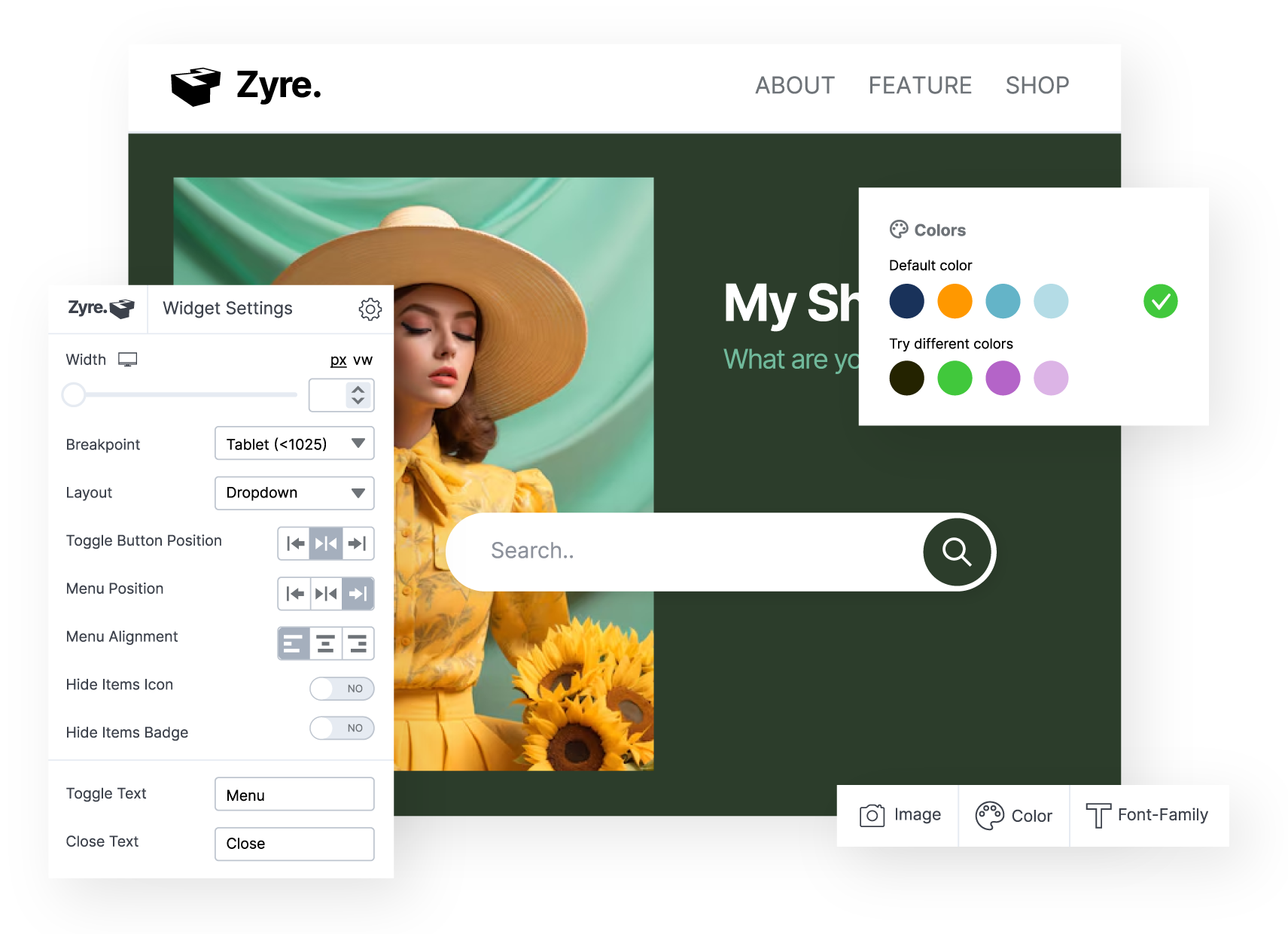Screen dimensions: 1288x934
Task: Go to the ABOUT menu item
Action: [795, 86]
